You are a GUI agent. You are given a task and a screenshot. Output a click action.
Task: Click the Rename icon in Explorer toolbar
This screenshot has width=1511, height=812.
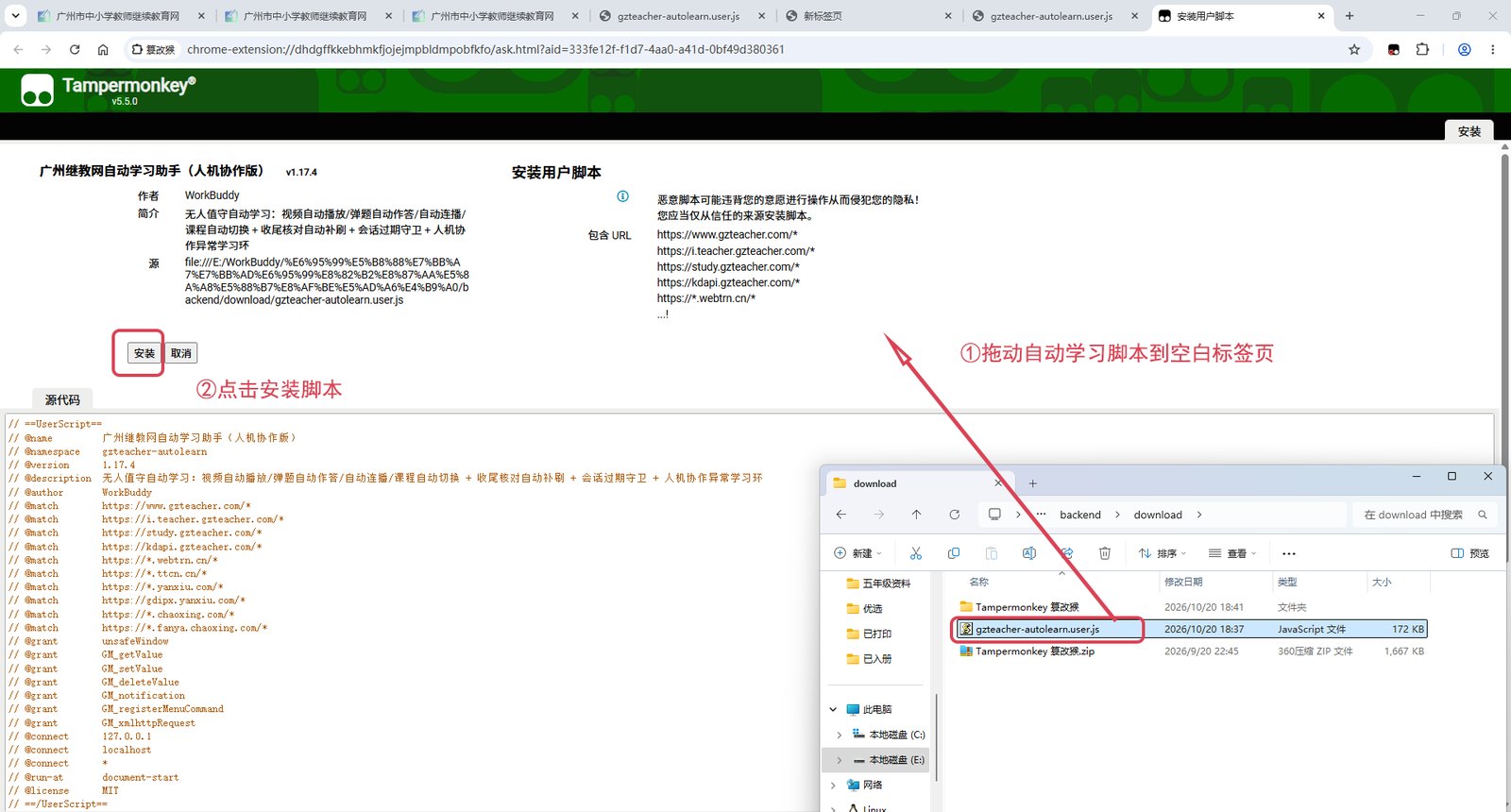coord(1029,553)
